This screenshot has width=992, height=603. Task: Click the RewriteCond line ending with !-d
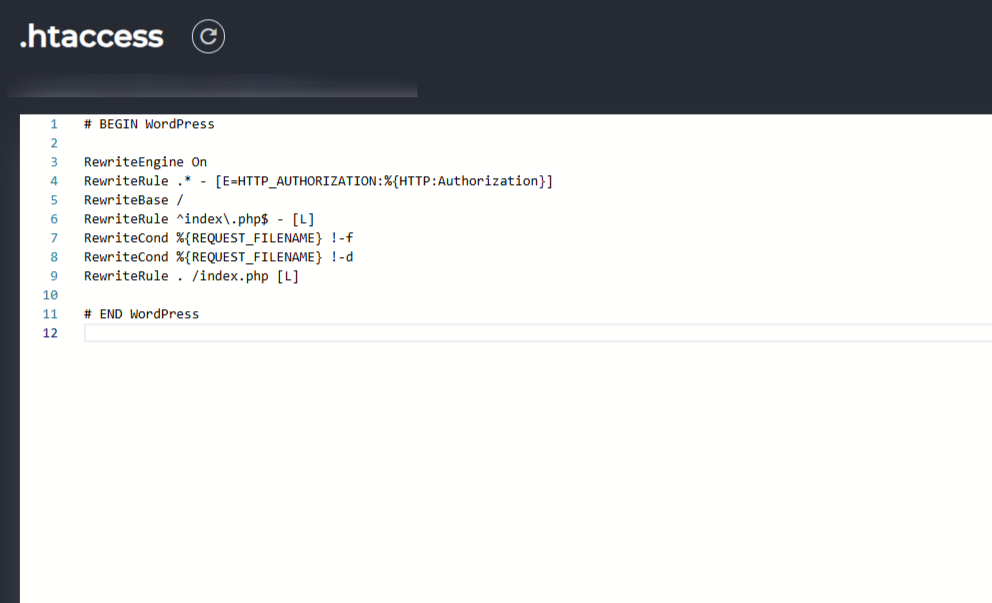click(x=218, y=257)
